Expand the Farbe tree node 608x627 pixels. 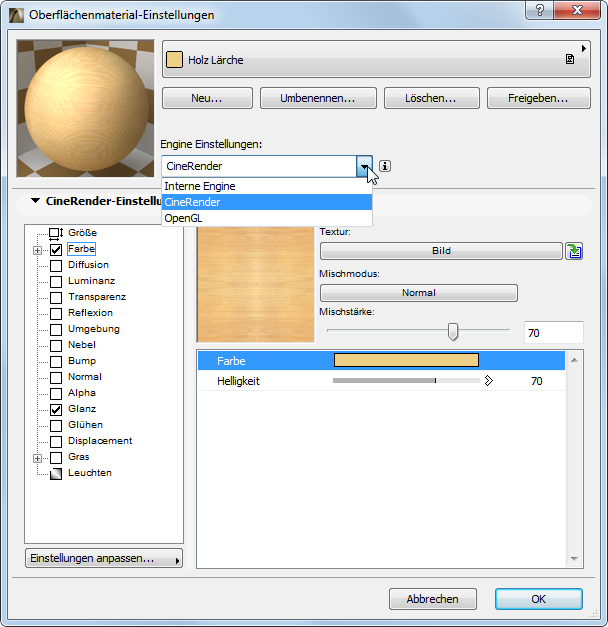pyautogui.click(x=37, y=250)
